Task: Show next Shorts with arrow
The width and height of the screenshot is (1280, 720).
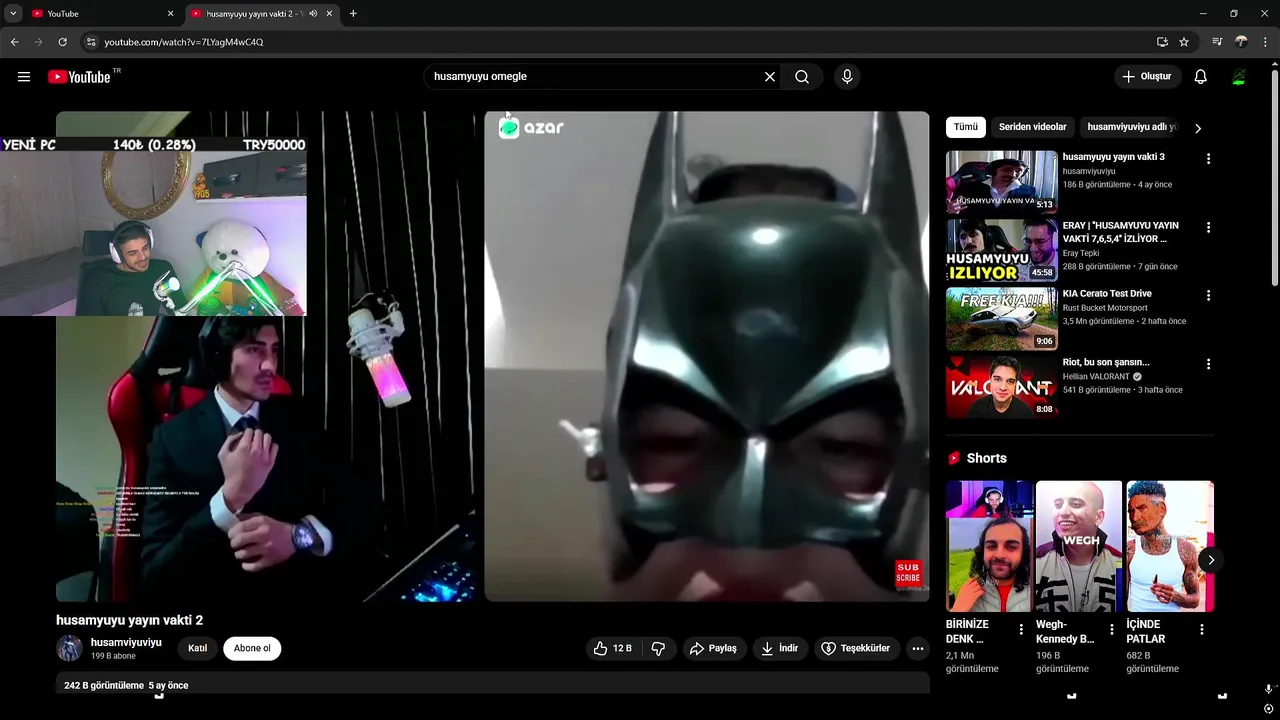Action: 1210,560
